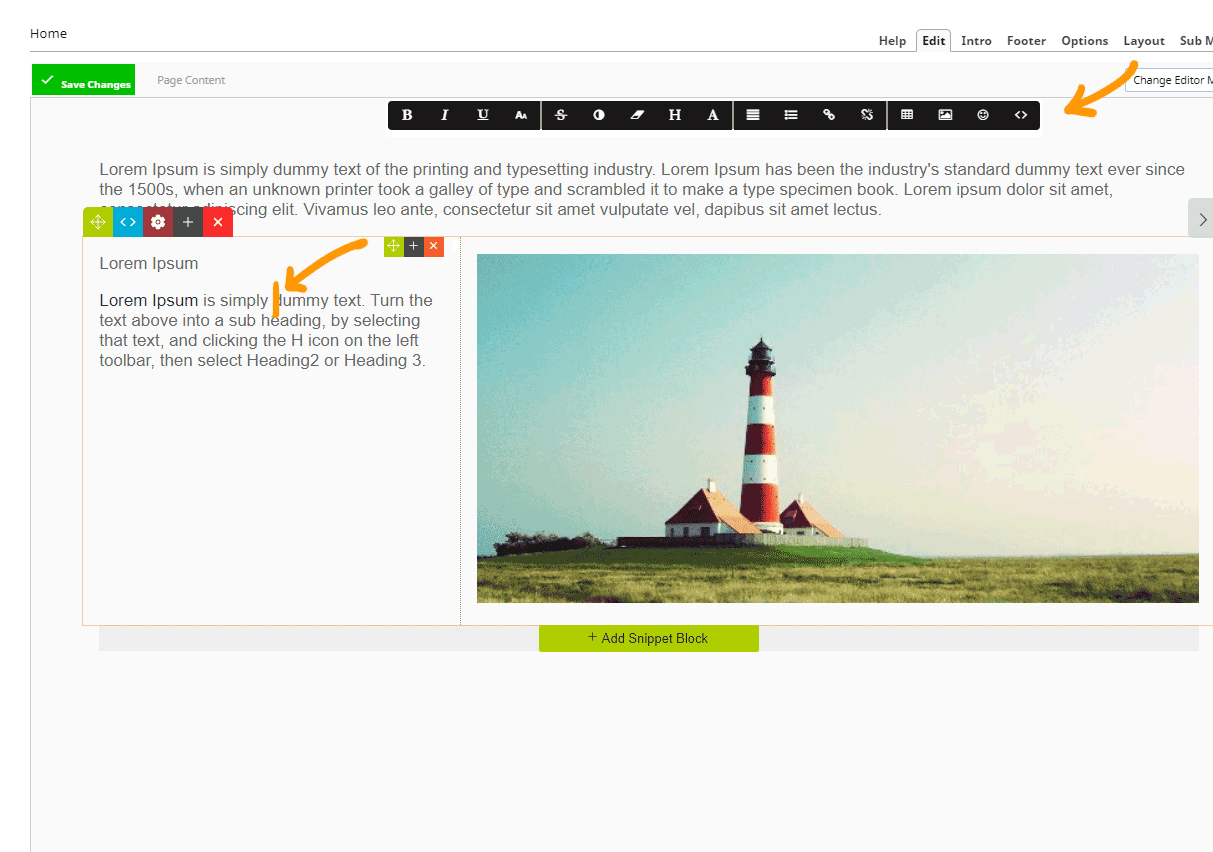Insert a table using the grid icon
This screenshot has height=852, width=1213.
coord(907,115)
